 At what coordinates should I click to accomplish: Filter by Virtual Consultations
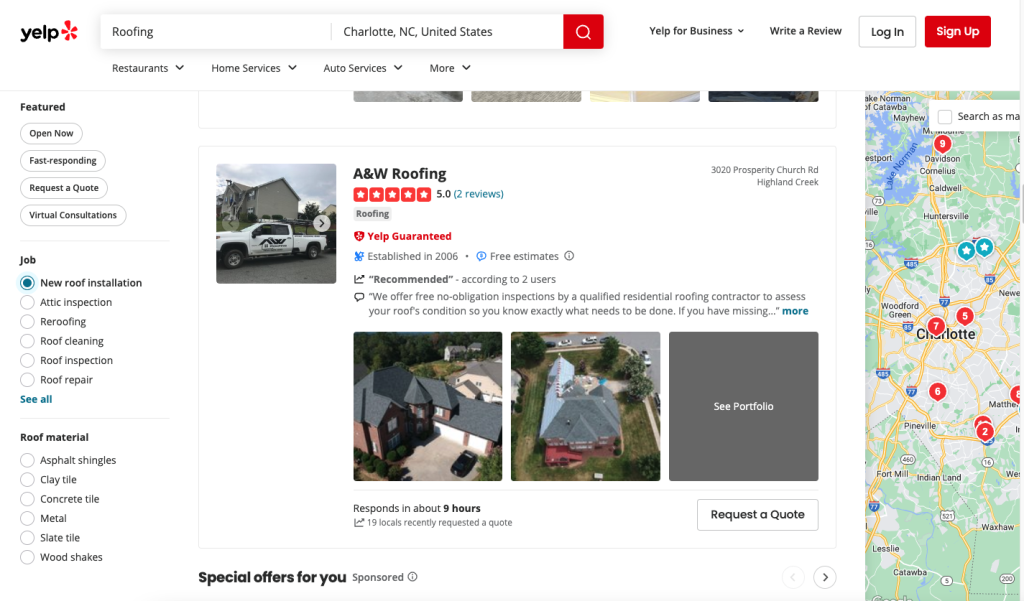[x=73, y=215]
